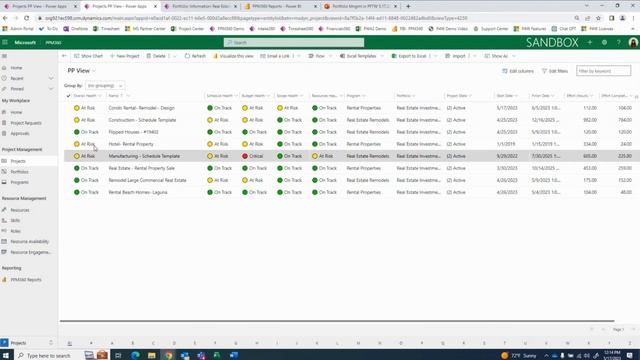Open the help question mark icon

(x=618, y=42)
